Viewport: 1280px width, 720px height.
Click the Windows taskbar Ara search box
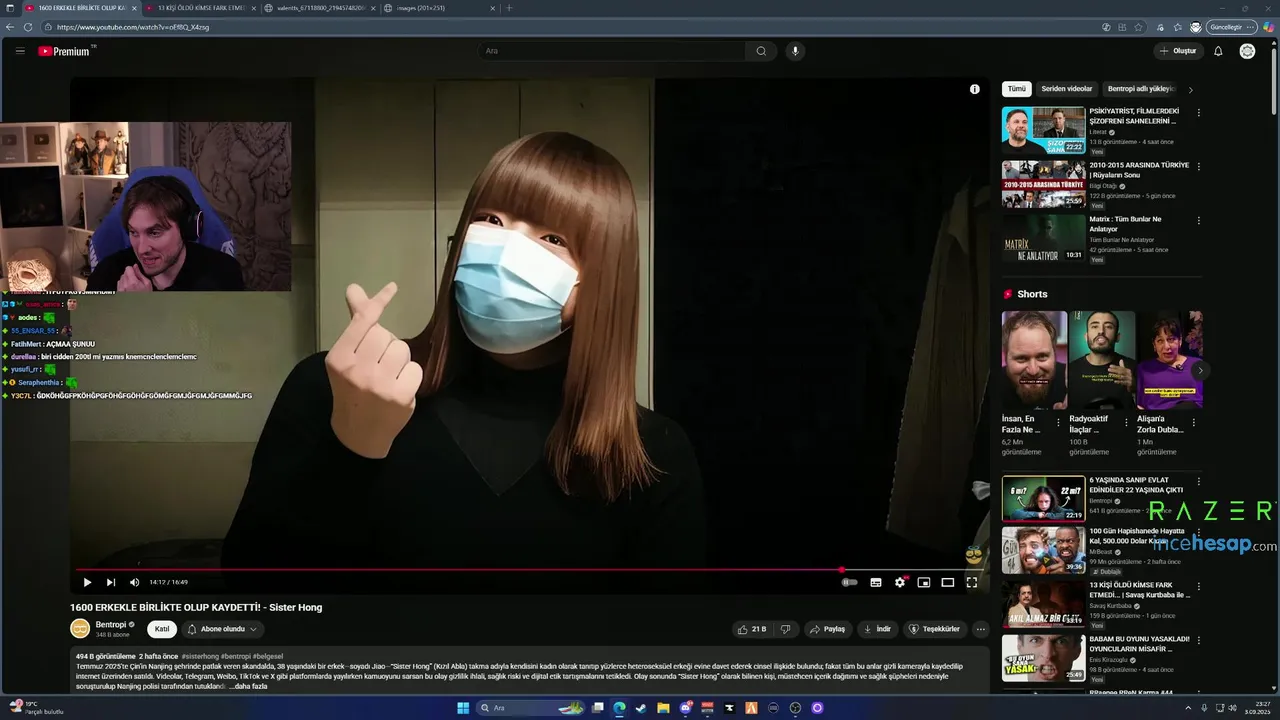click(532, 708)
